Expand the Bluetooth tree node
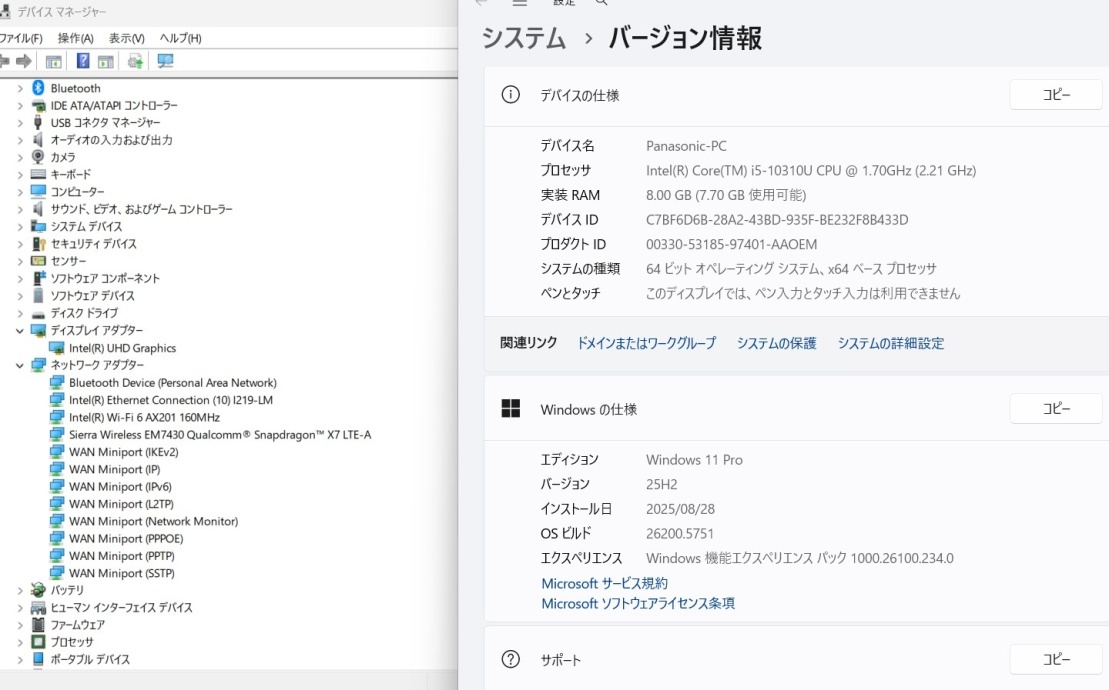This screenshot has width=1109, height=690. click(x=22, y=88)
